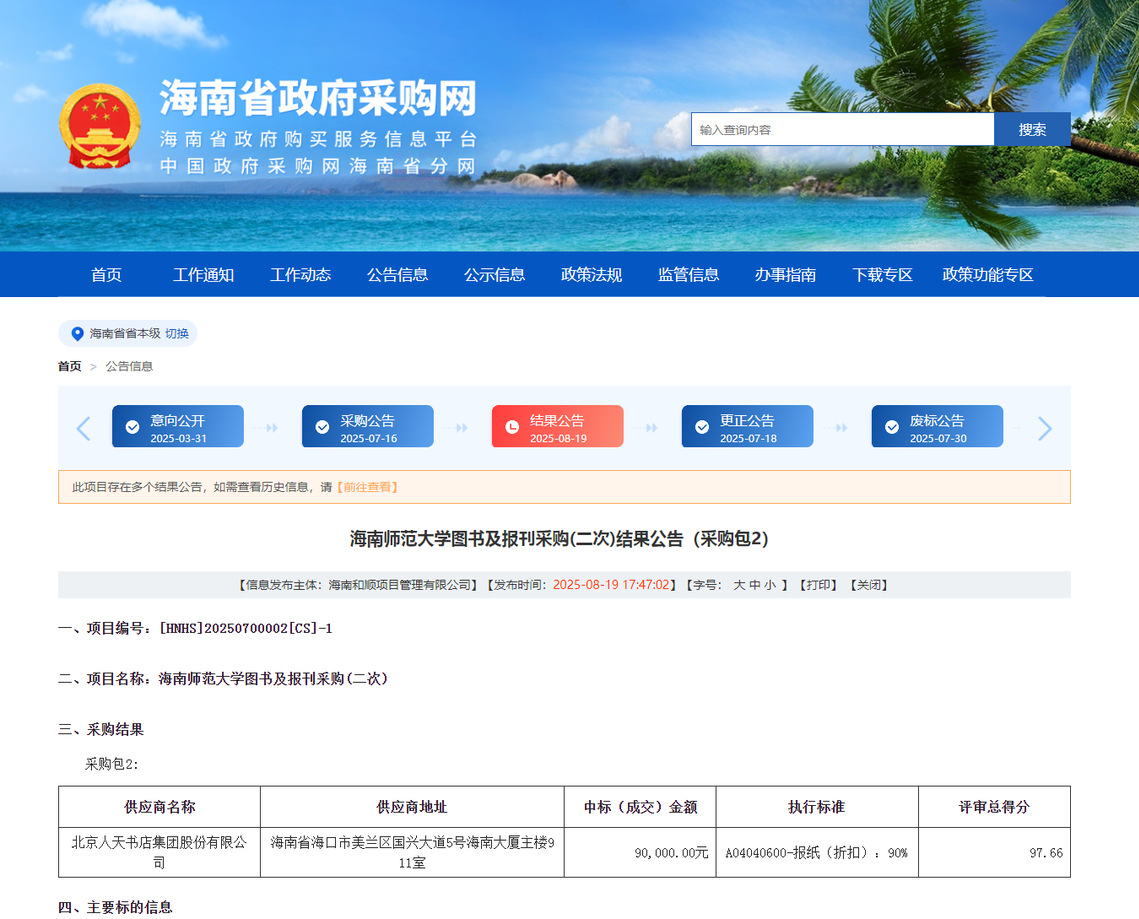The width and height of the screenshot is (1139, 919).
Task: Follow the 前往查看 history link
Action: pyautogui.click(x=367, y=487)
